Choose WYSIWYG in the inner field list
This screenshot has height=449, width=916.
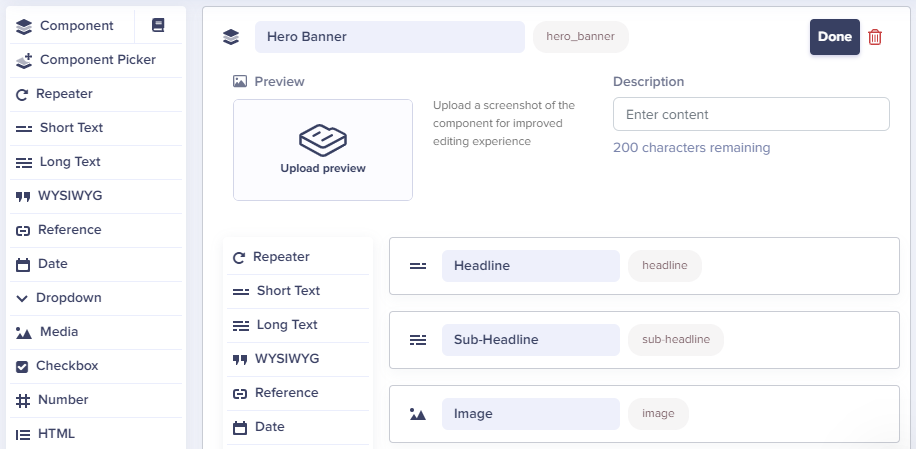(x=298, y=359)
